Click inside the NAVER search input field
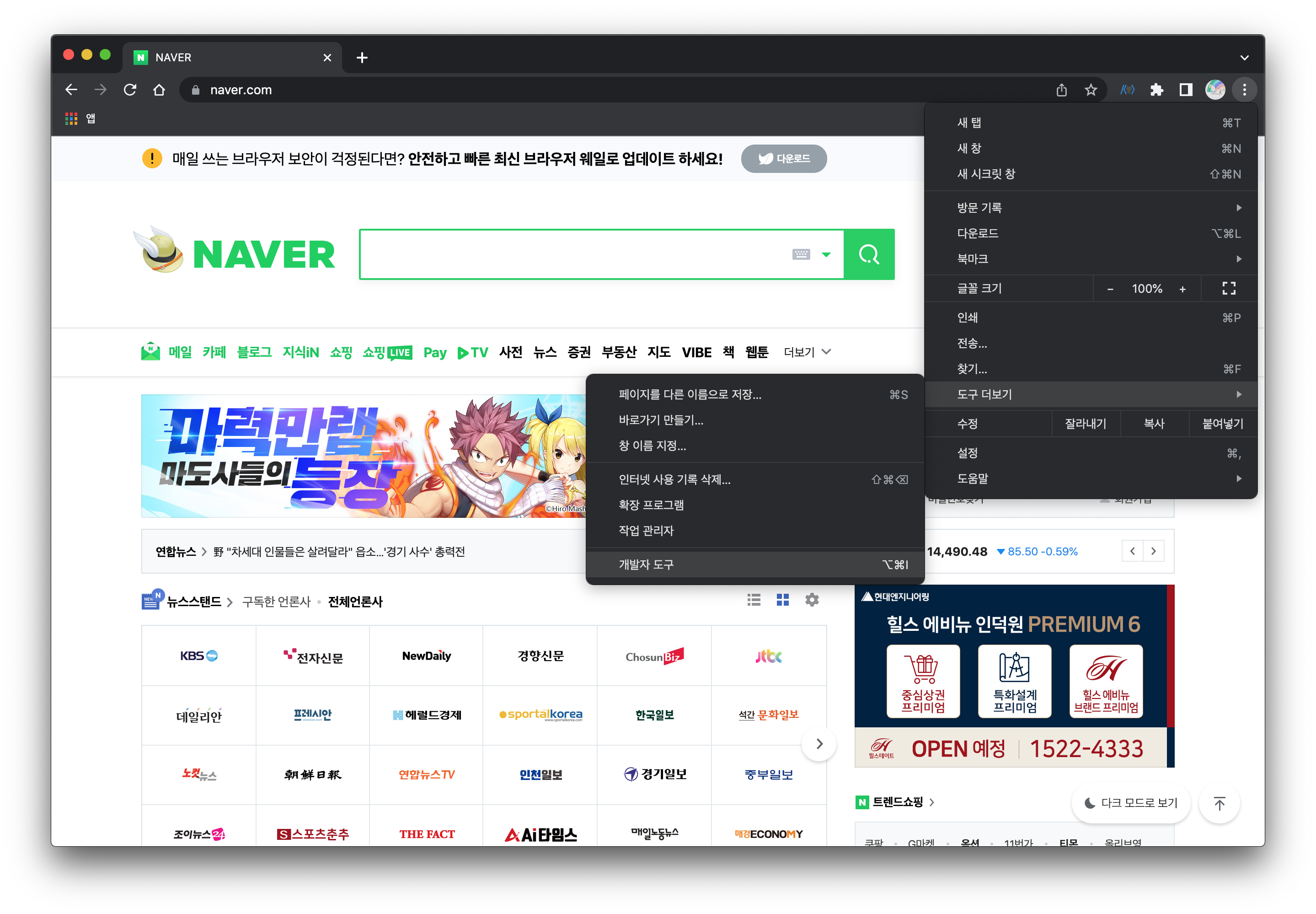The image size is (1316, 914). 572,254
